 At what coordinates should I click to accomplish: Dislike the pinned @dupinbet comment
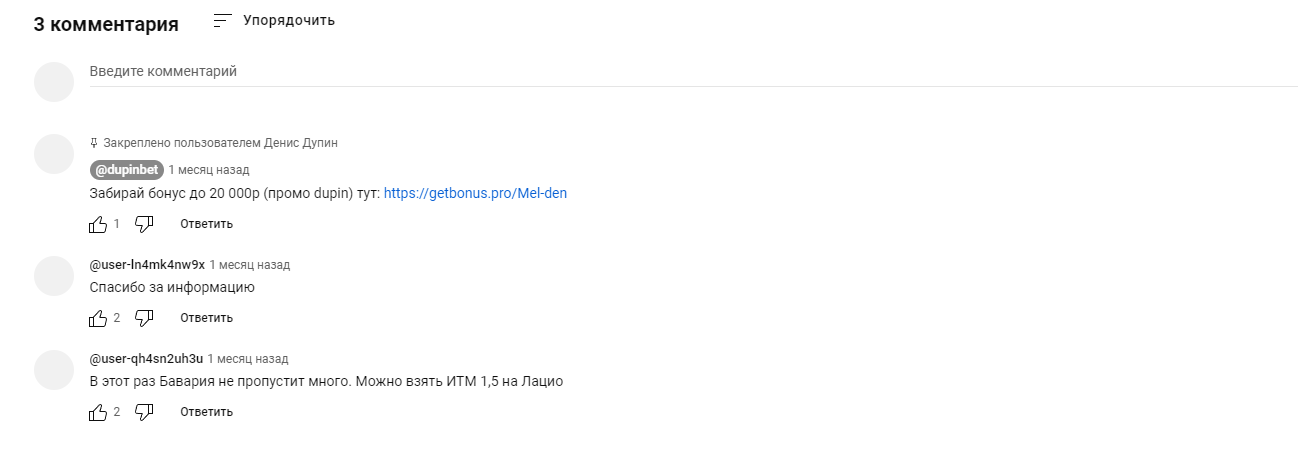[144, 224]
